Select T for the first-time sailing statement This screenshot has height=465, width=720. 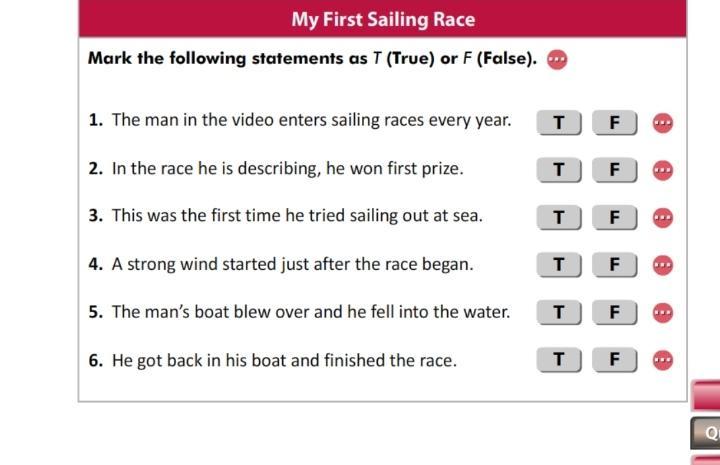[559, 217]
